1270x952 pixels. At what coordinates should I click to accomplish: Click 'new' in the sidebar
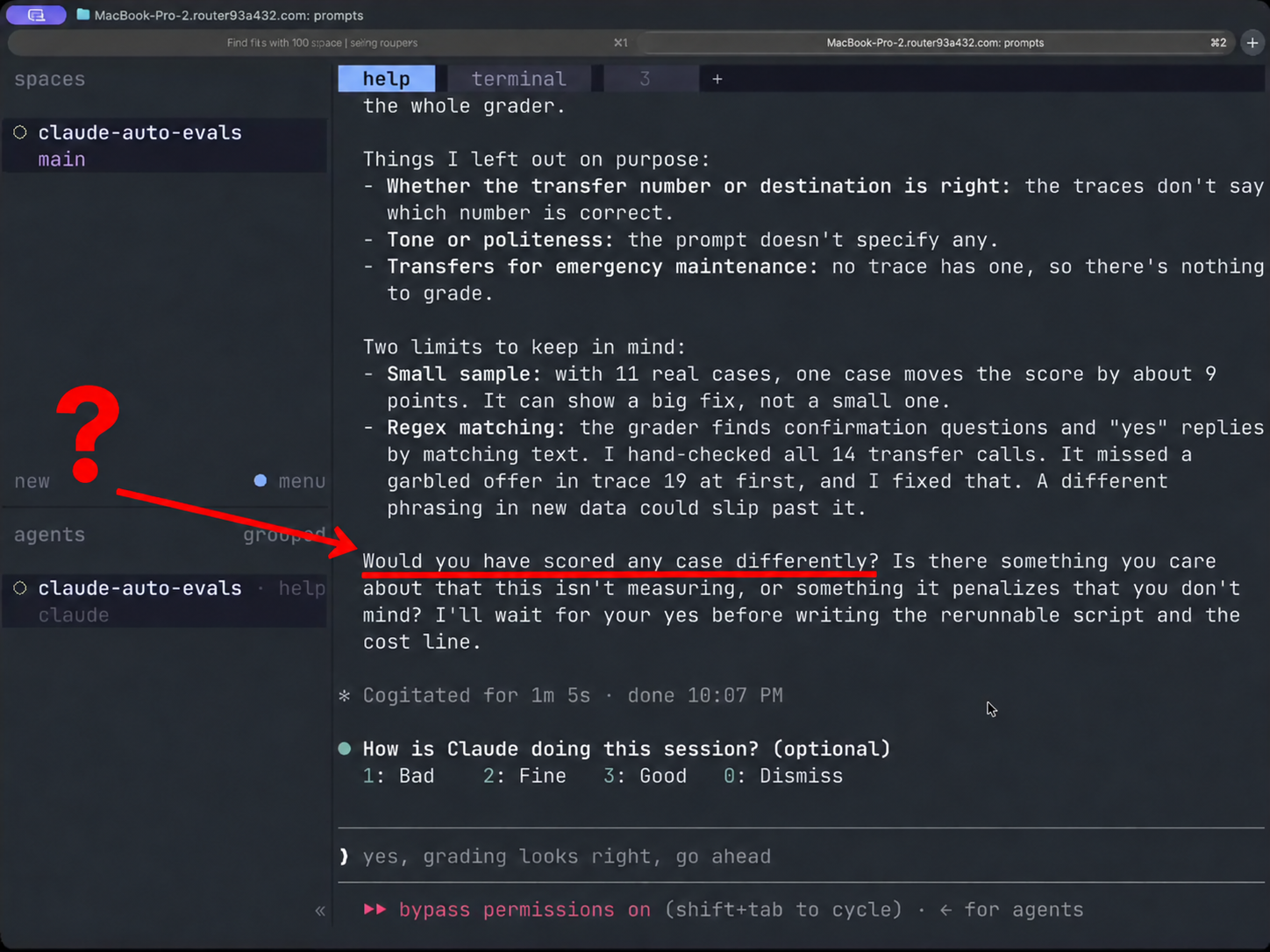pyautogui.click(x=32, y=481)
